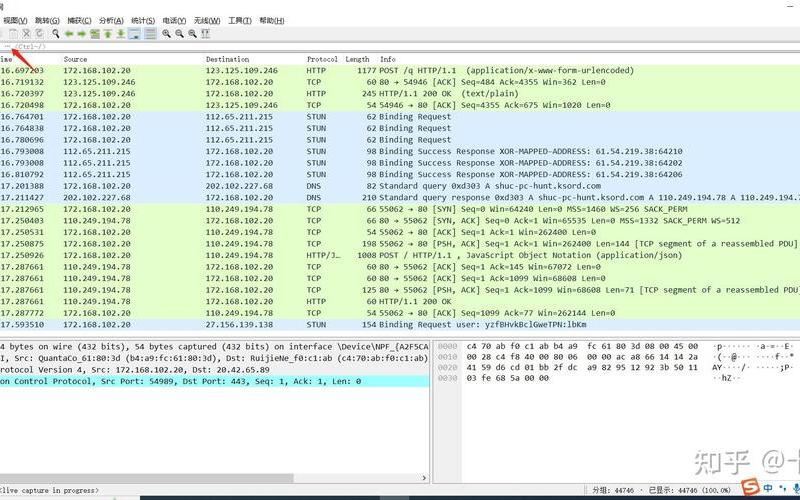Select Binding Success Response ending 61.54.219.38:64210

400,151
